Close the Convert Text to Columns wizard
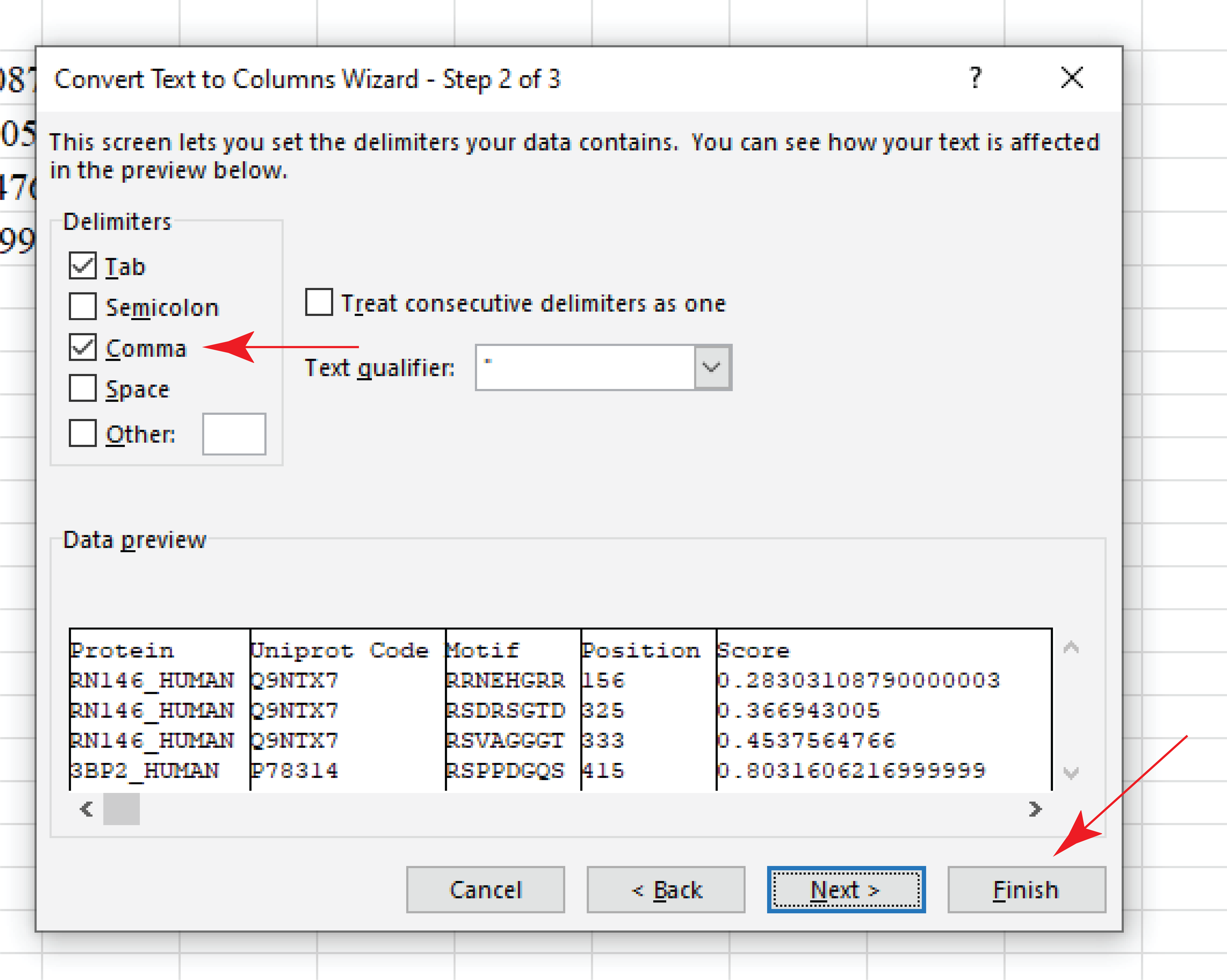This screenshot has width=1227, height=980. tap(1072, 78)
